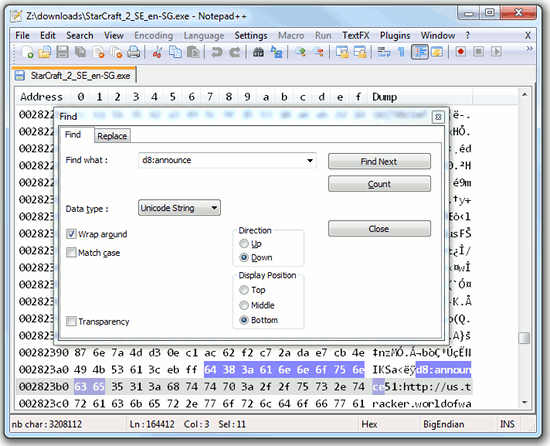550x446 pixels.
Task: Toggle indent guide toolbar icon
Action: pyautogui.click(x=420, y=52)
